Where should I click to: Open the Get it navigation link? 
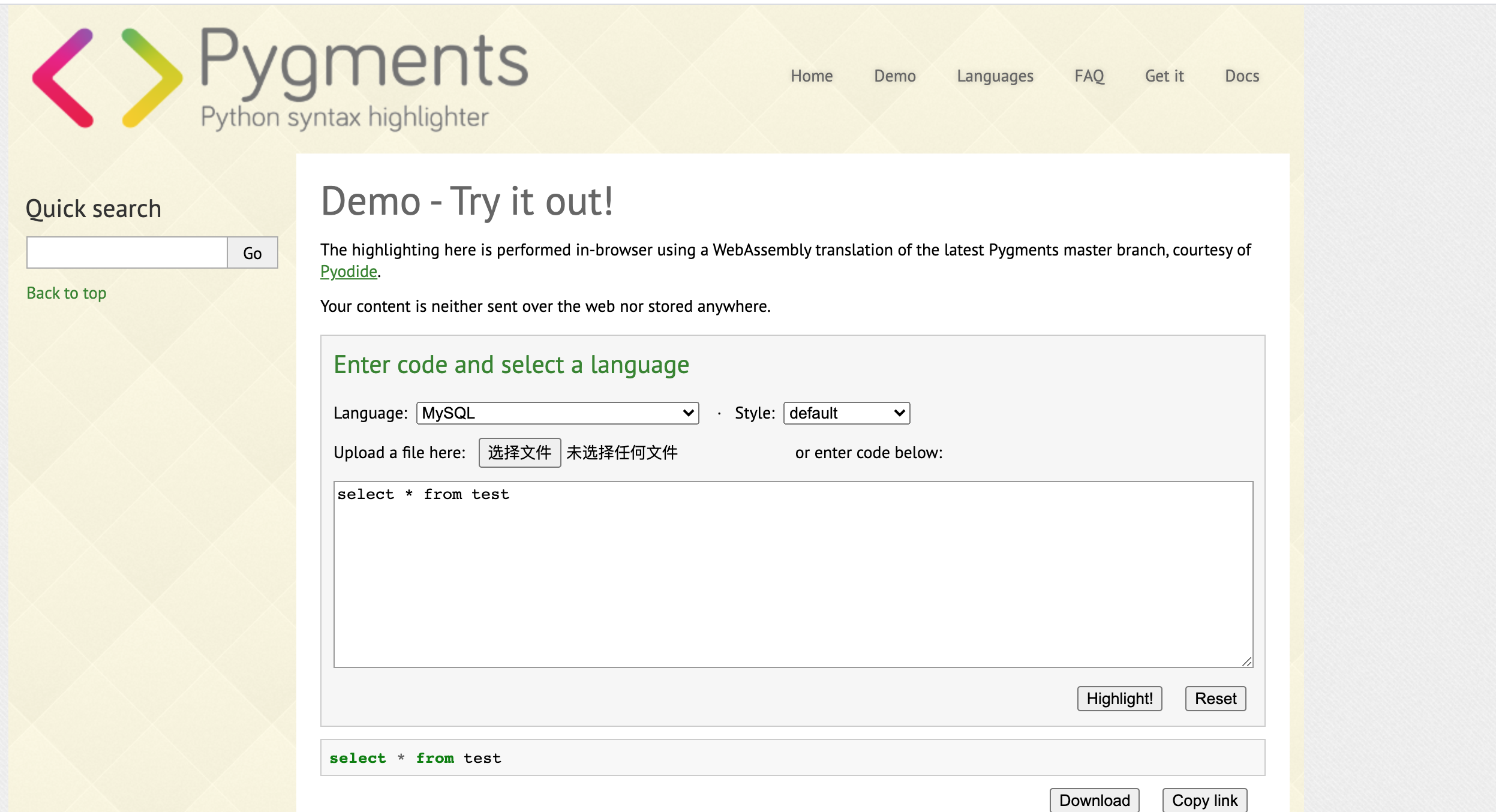[x=1164, y=76]
